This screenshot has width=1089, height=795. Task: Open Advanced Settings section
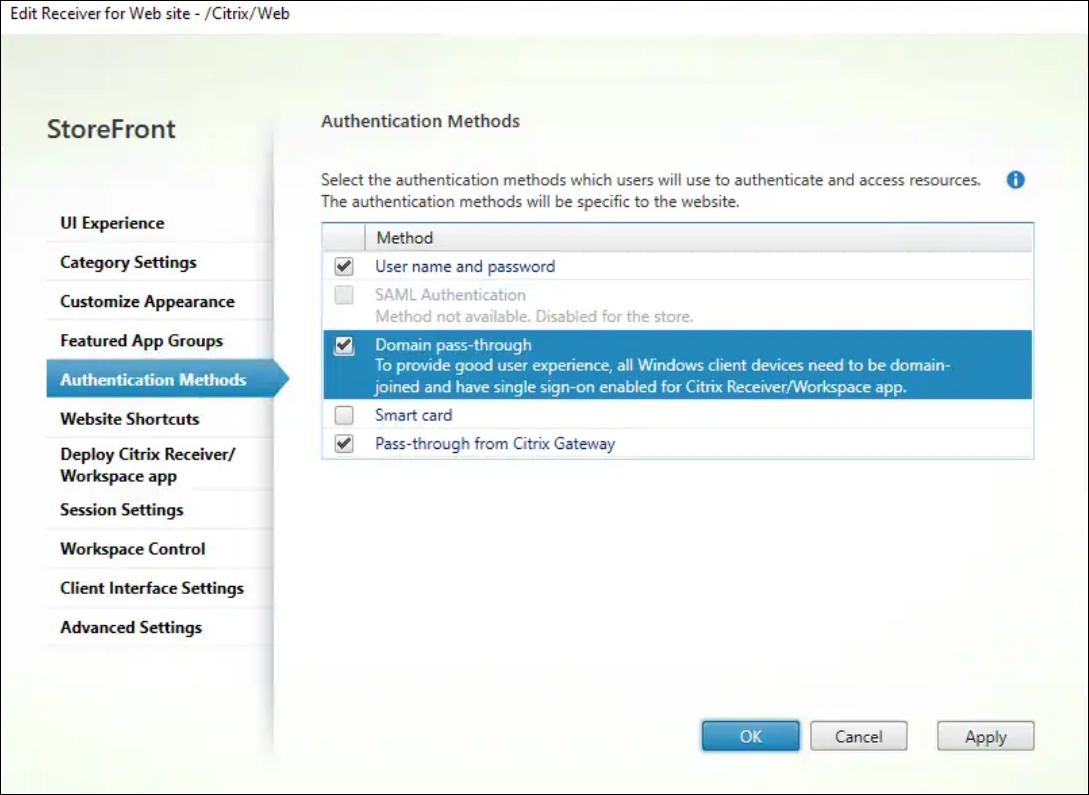point(160,627)
